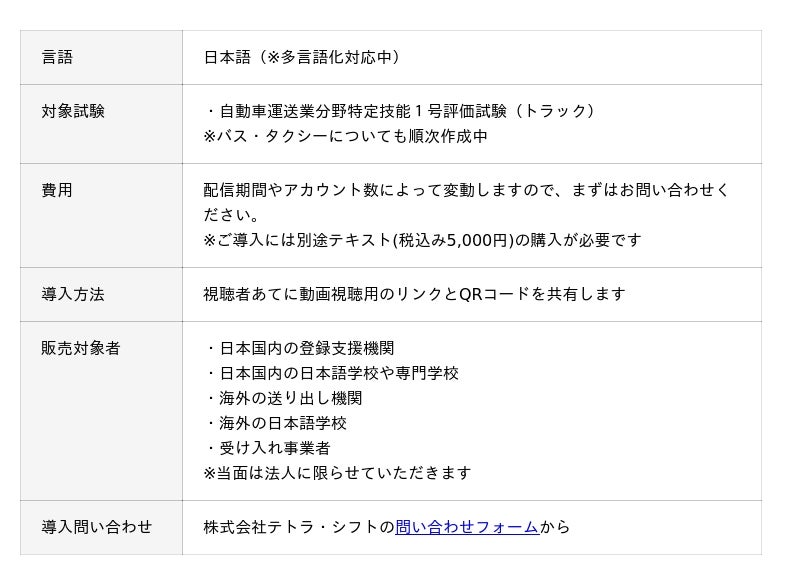The height and width of the screenshot is (585, 800).
Task: Click the 配信期間やアカウント数 cost text
Action: [466, 190]
